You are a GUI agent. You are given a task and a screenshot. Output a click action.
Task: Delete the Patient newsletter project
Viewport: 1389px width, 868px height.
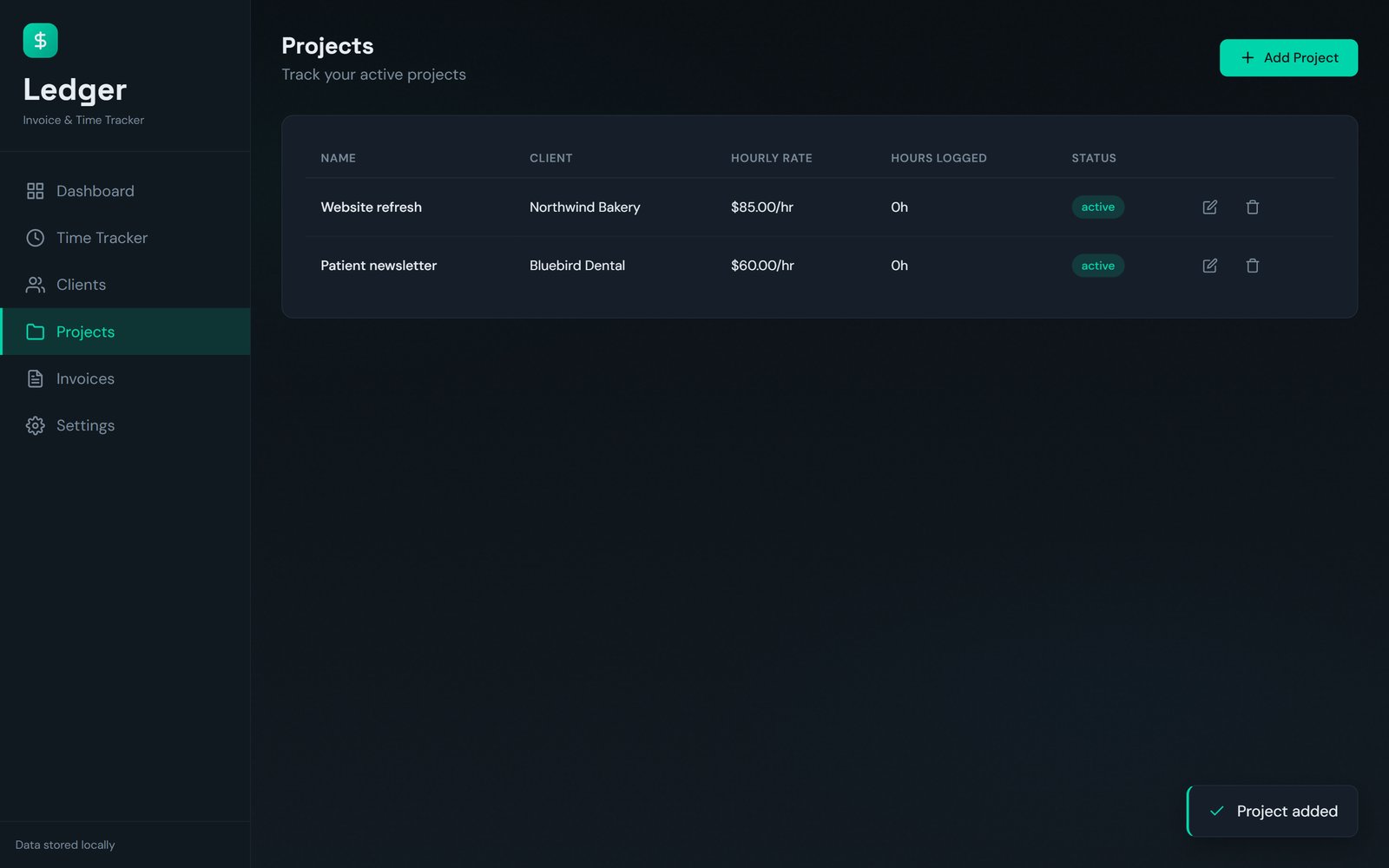tap(1252, 266)
